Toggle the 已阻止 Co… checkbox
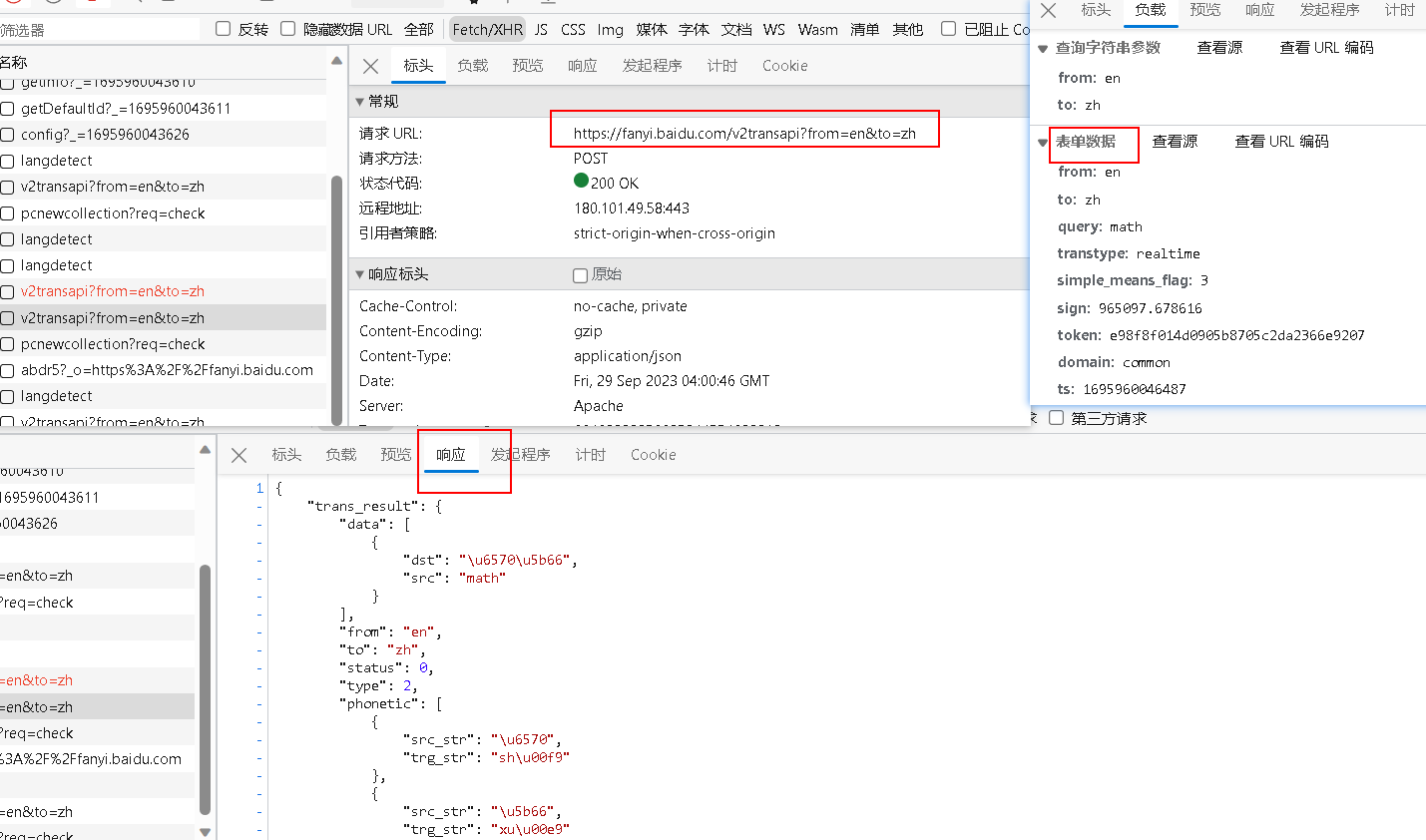 pos(949,29)
